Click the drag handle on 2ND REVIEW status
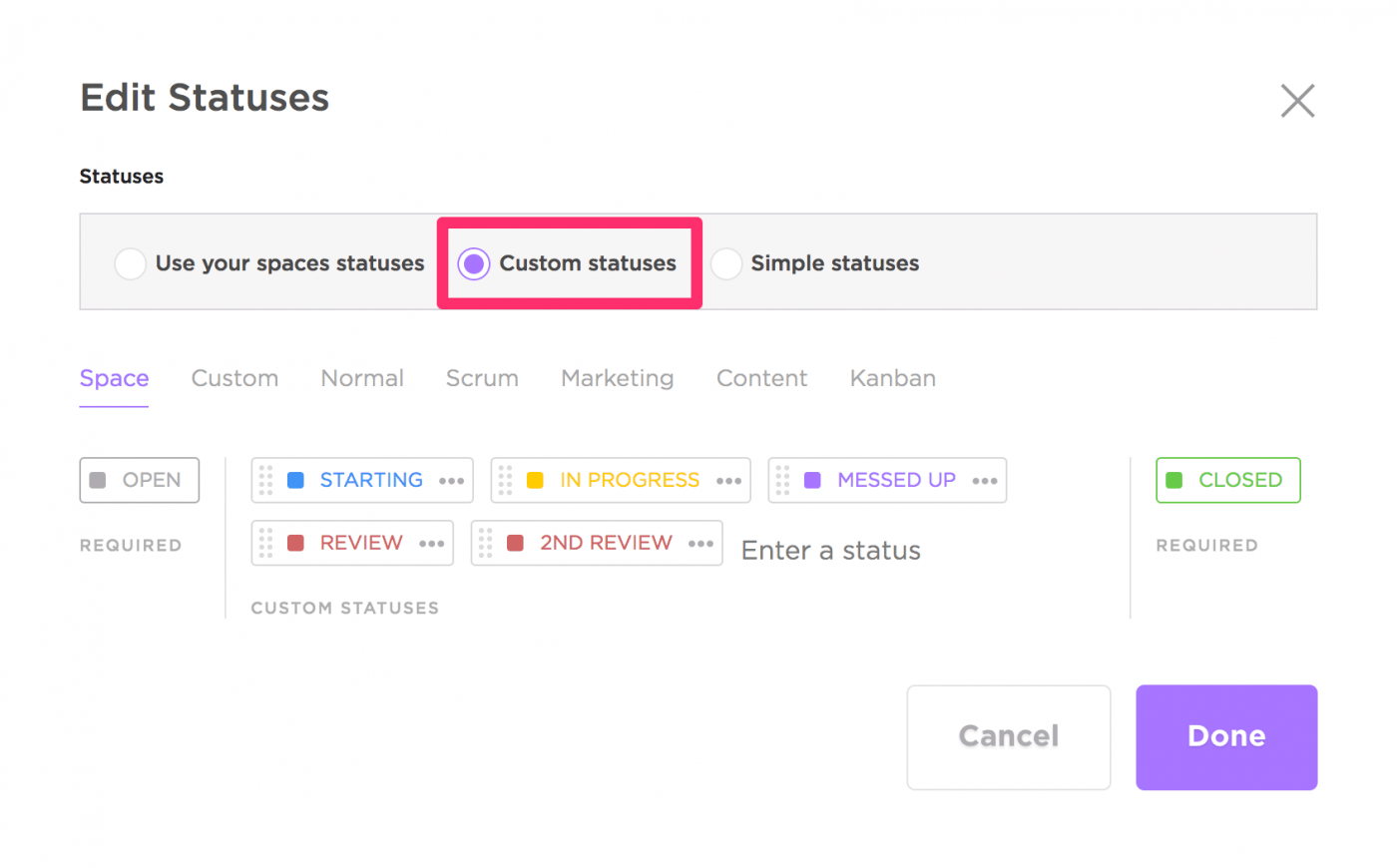Image resolution: width=1397 pixels, height=868 pixels. point(485,543)
